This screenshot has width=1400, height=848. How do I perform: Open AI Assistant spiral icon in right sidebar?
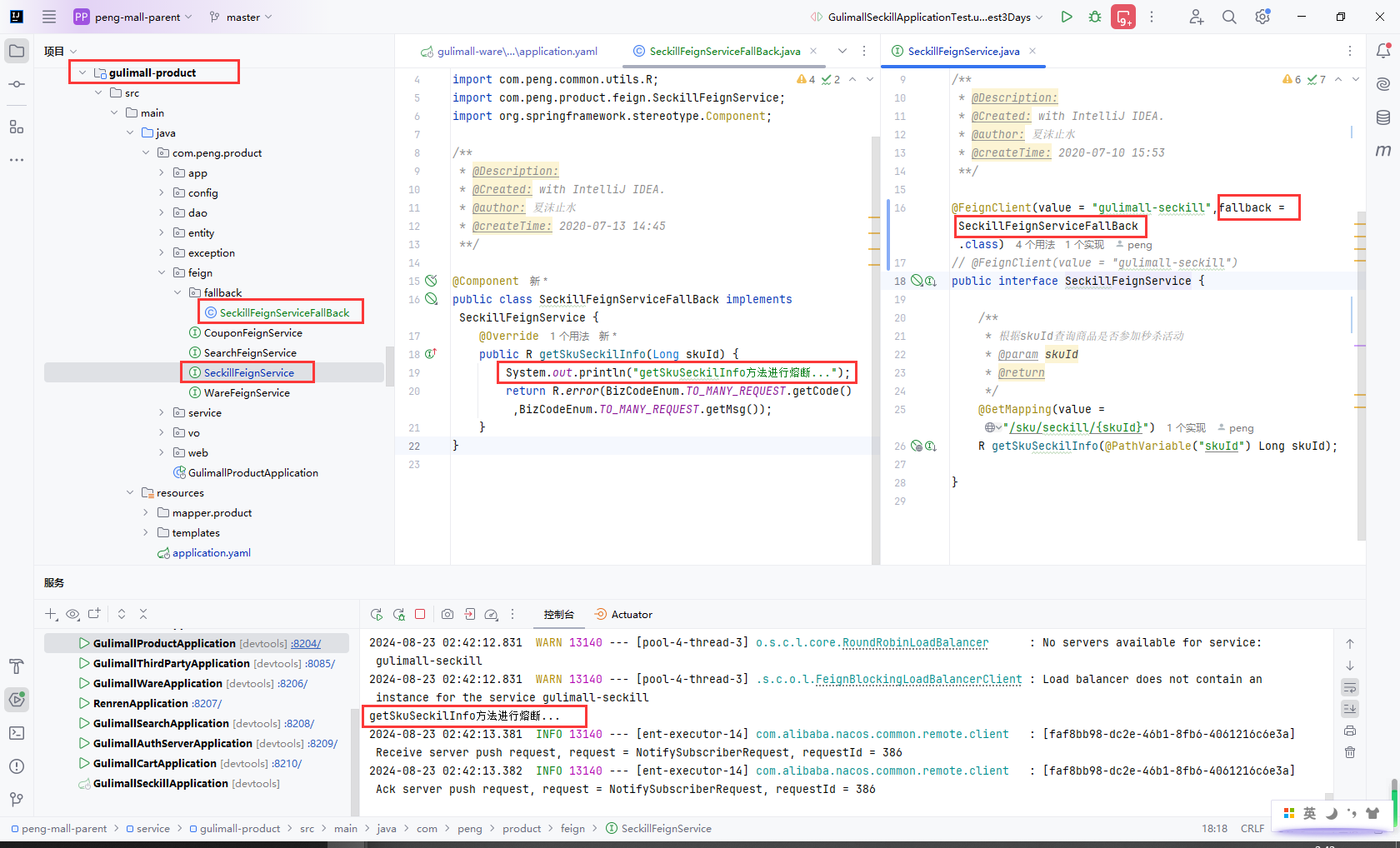coord(1383,84)
